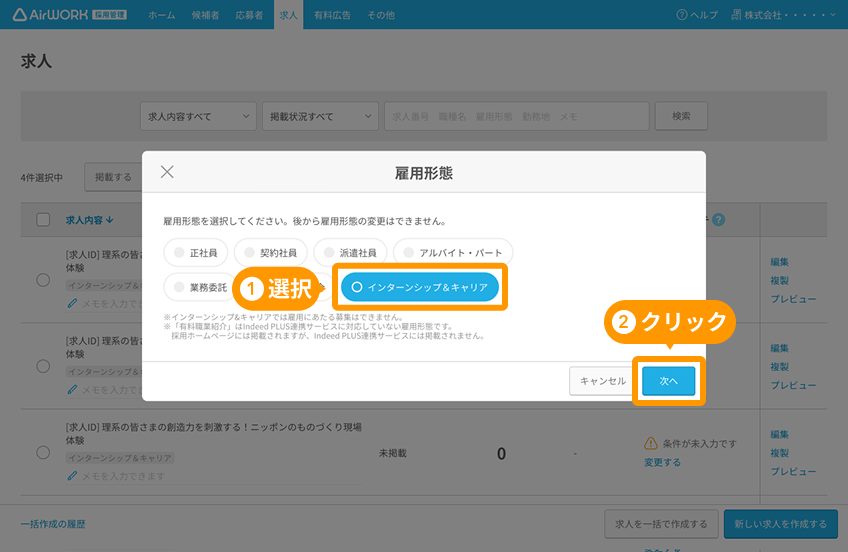This screenshot has height=552, width=848.
Task: Click 求人を一括で作成する button
Action: tap(661, 524)
